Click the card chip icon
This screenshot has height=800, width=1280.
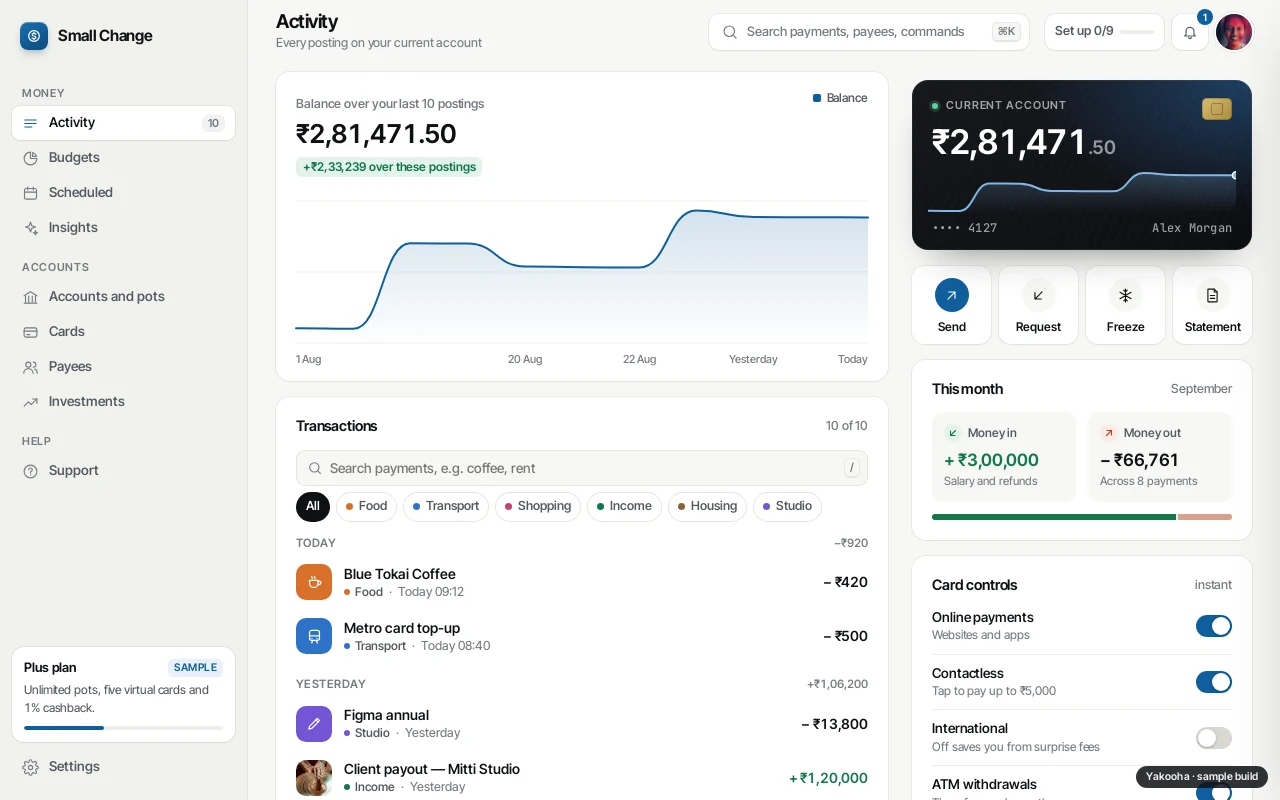pos(1217,109)
